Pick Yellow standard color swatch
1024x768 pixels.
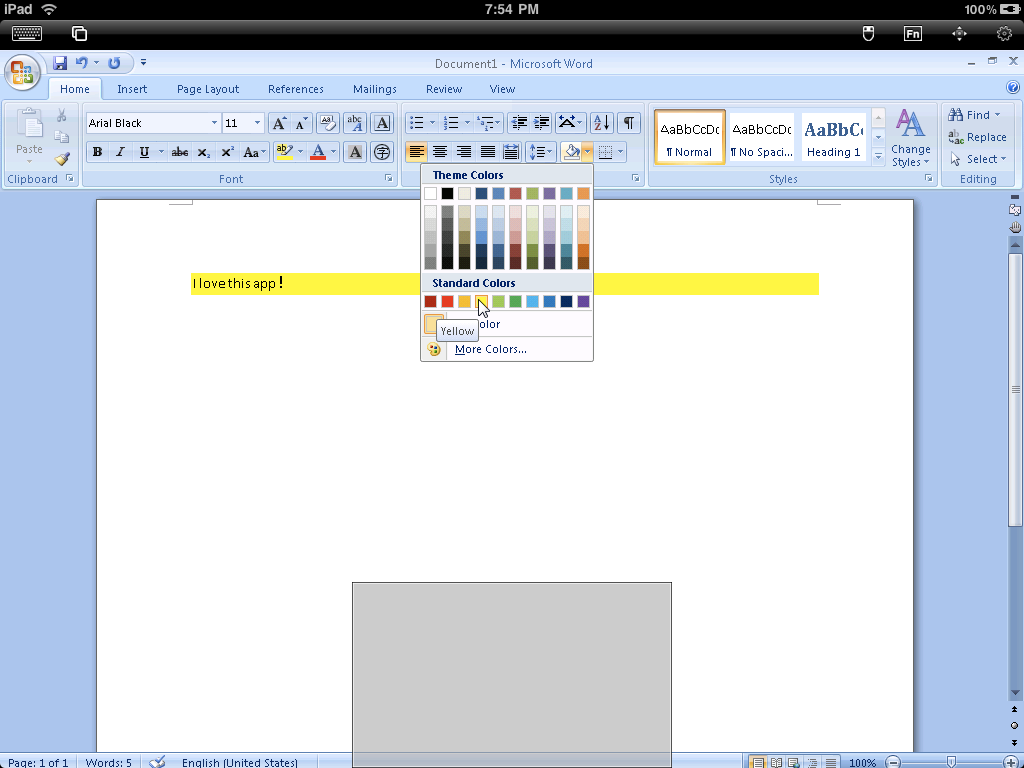tap(481, 301)
